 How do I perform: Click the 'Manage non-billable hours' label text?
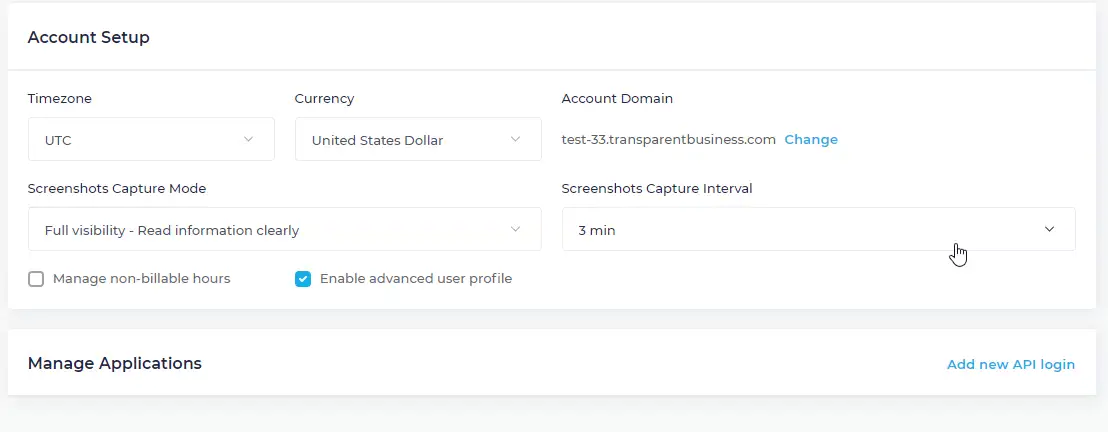pyautogui.click(x=141, y=279)
